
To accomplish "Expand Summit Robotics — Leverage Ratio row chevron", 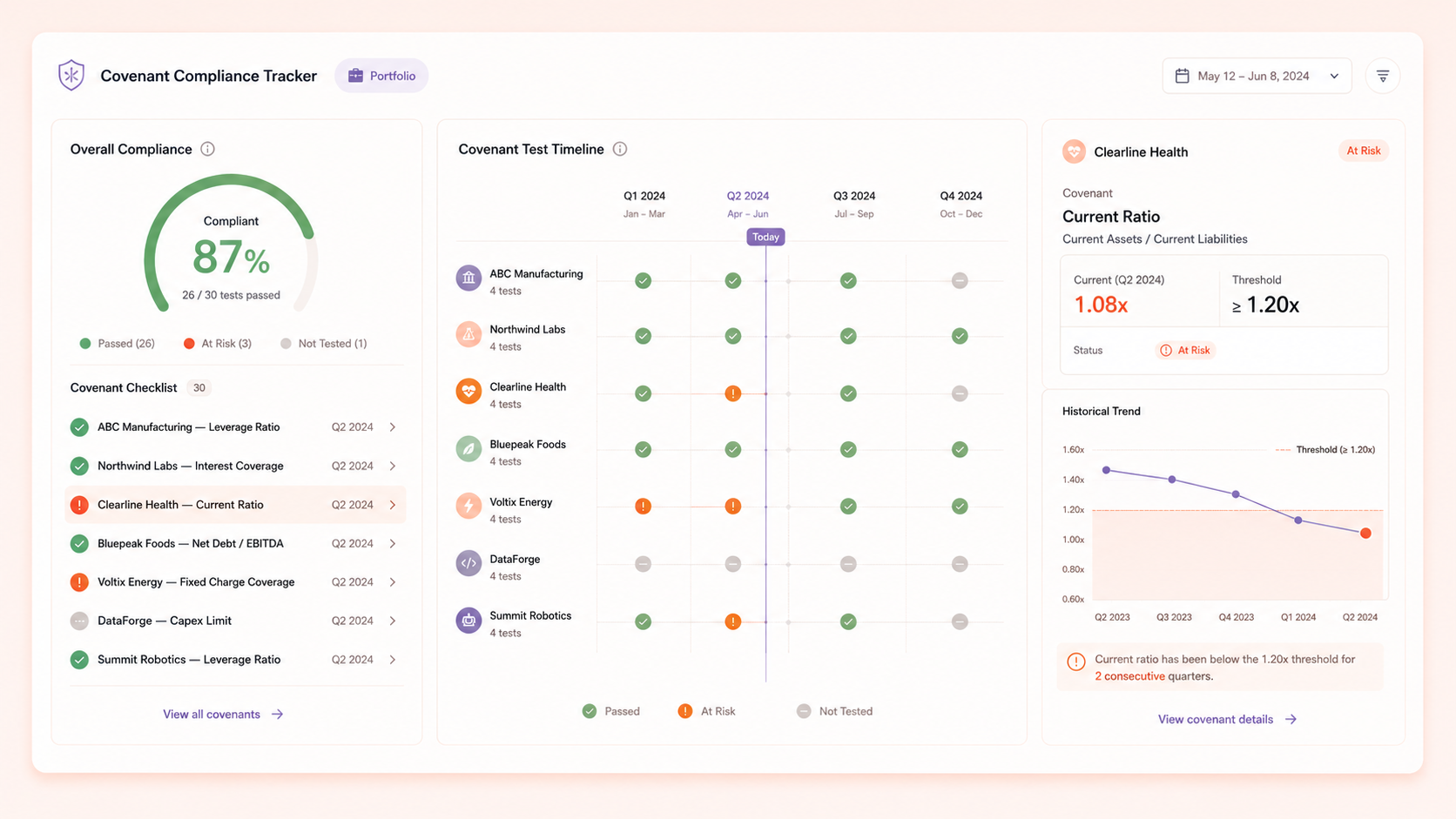I will tap(393, 660).
